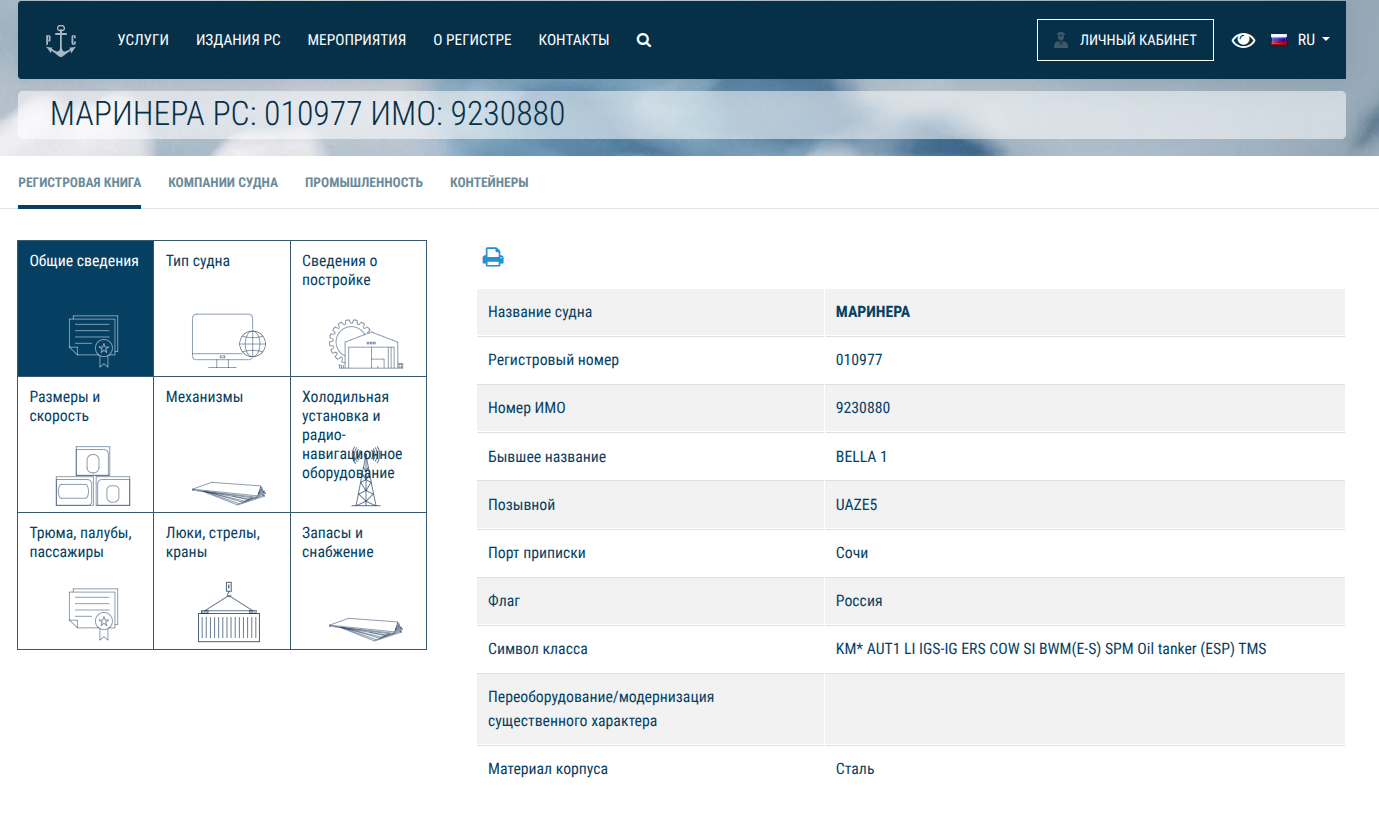Select the Тип судна tile
This screenshot has height=827, width=1379.
222,308
